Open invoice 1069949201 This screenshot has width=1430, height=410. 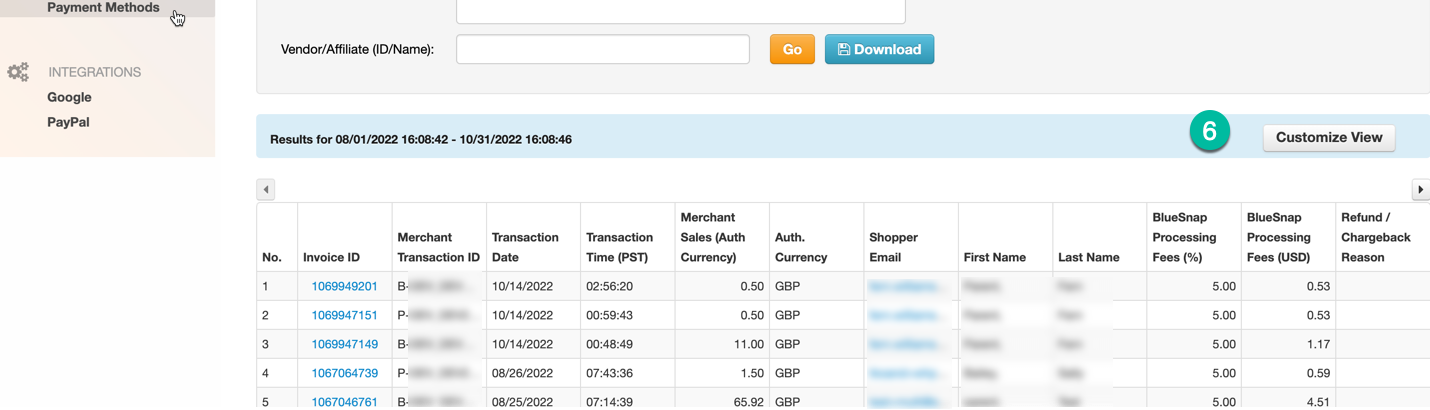click(344, 286)
